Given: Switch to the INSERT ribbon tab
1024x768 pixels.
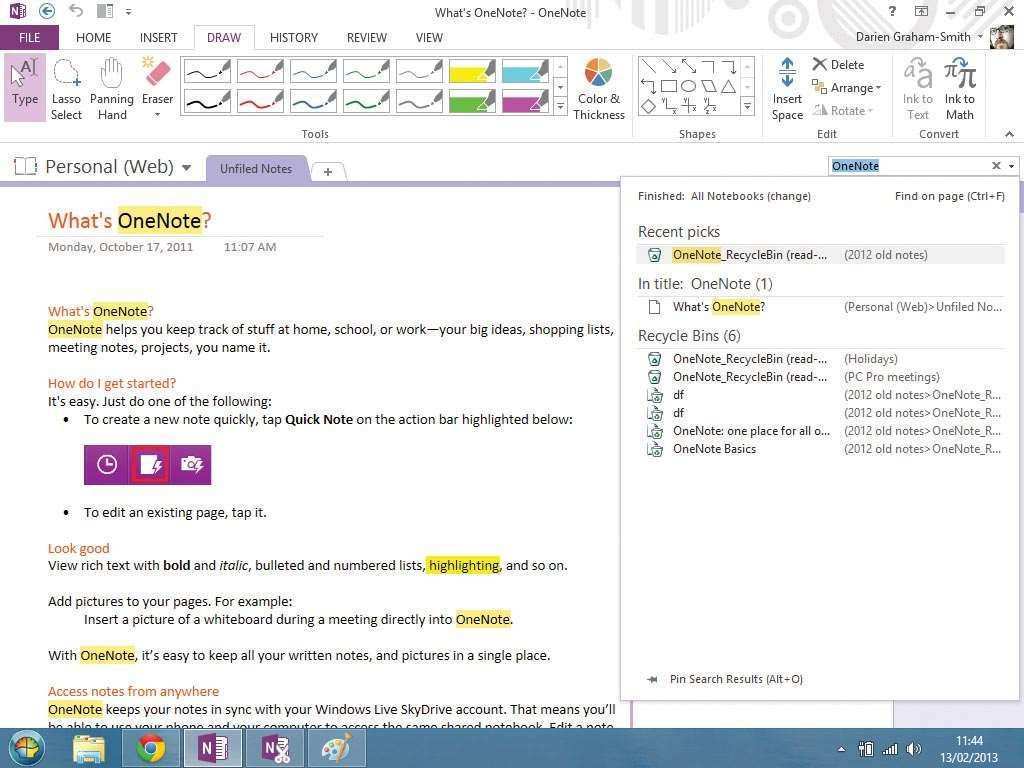Looking at the screenshot, I should tap(158, 38).
